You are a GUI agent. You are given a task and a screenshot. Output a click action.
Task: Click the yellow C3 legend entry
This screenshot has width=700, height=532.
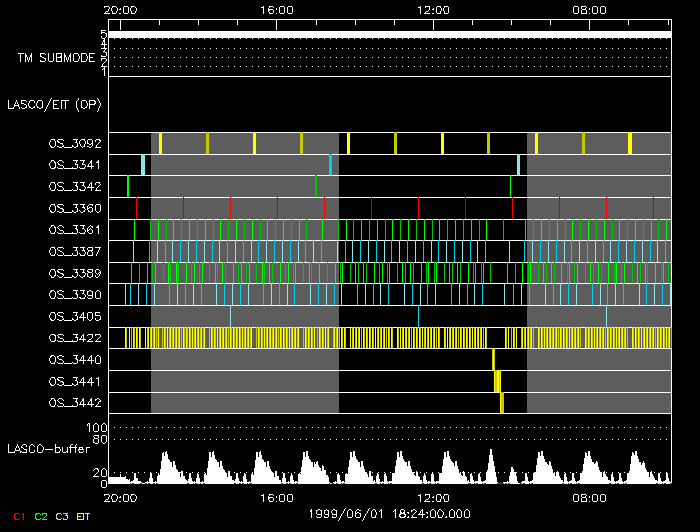pyautogui.click(x=63, y=516)
